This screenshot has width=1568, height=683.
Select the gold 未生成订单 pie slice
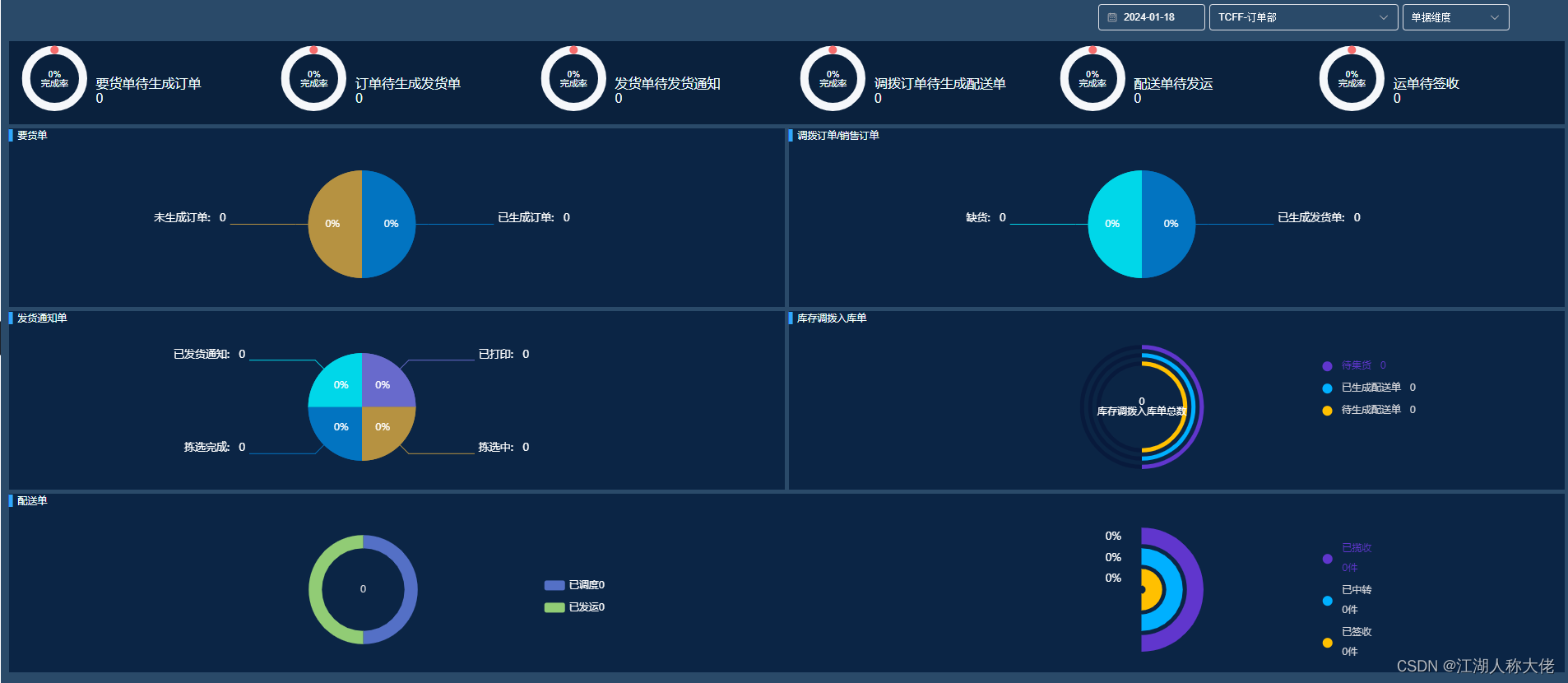(335, 224)
